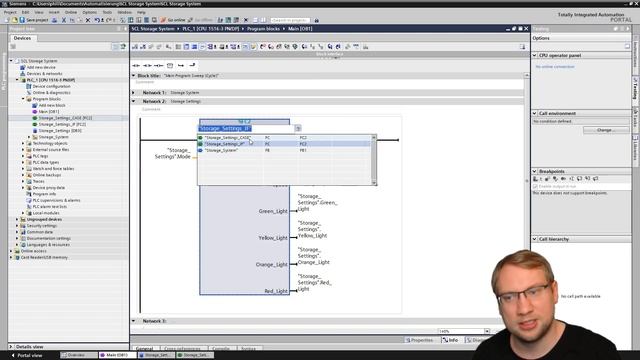Open the Insert menu
Image resolution: width=640 pixels, height=360 pixels.
[x=54, y=12]
